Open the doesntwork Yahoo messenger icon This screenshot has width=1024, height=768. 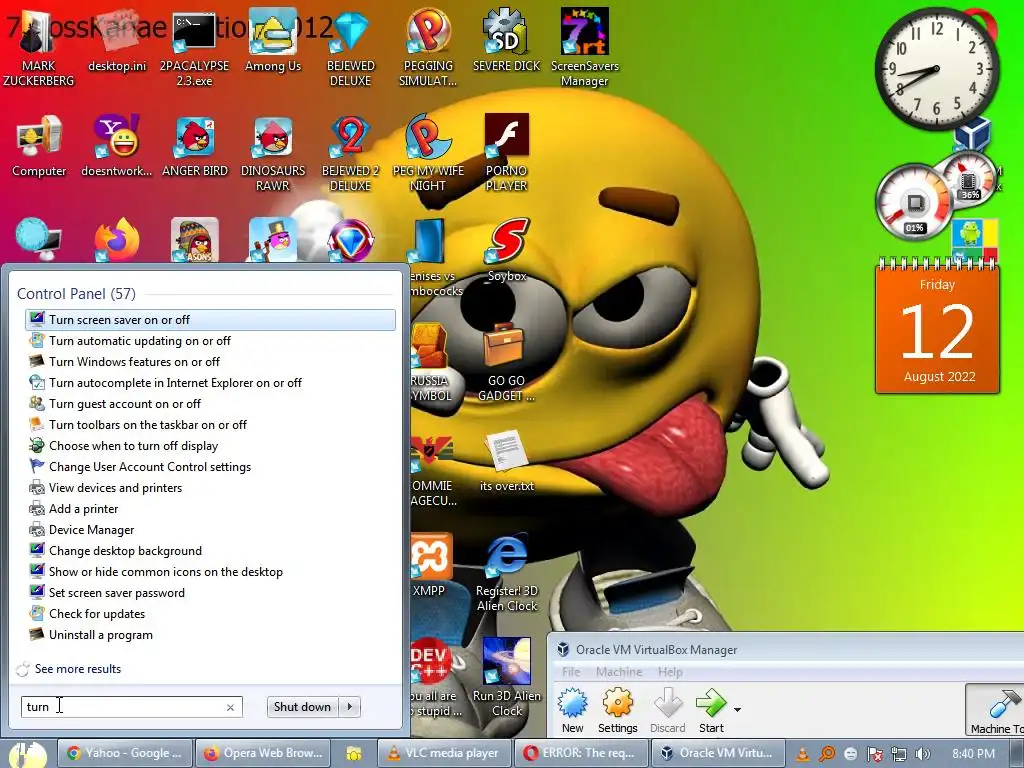pos(117,145)
